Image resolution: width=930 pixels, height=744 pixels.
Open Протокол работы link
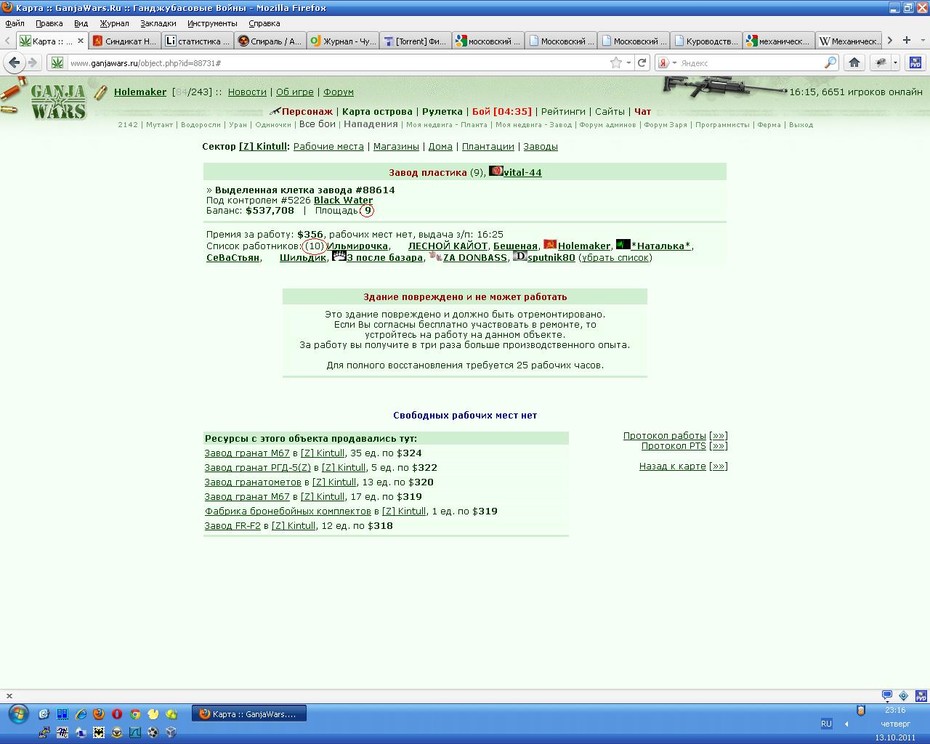click(664, 436)
